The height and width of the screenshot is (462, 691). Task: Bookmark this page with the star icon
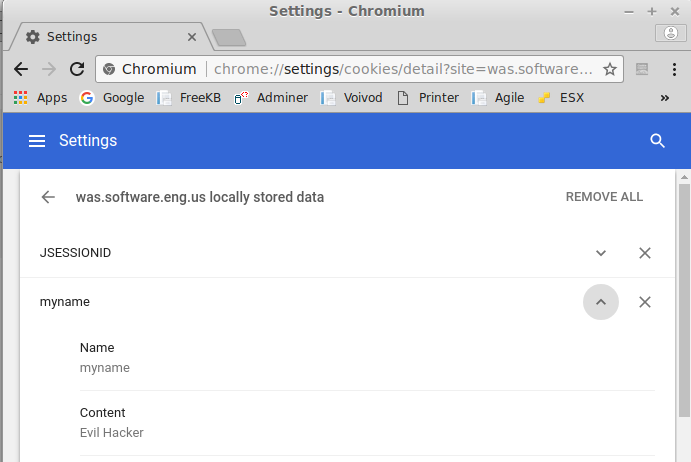(610, 69)
